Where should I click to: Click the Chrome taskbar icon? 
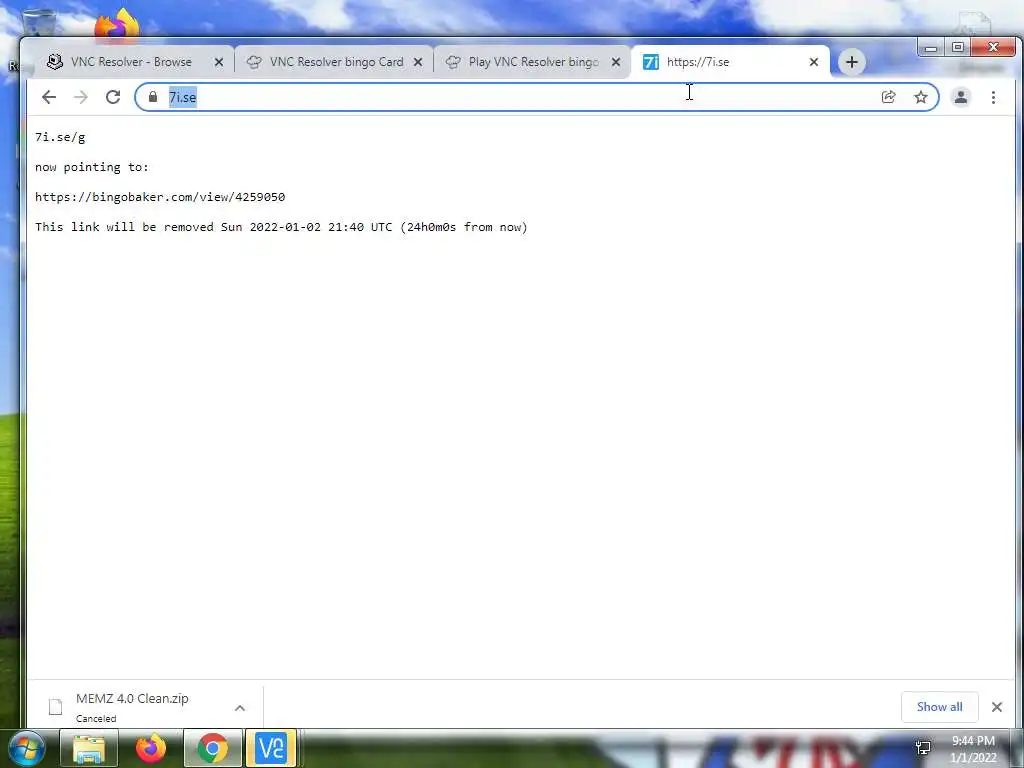[212, 748]
